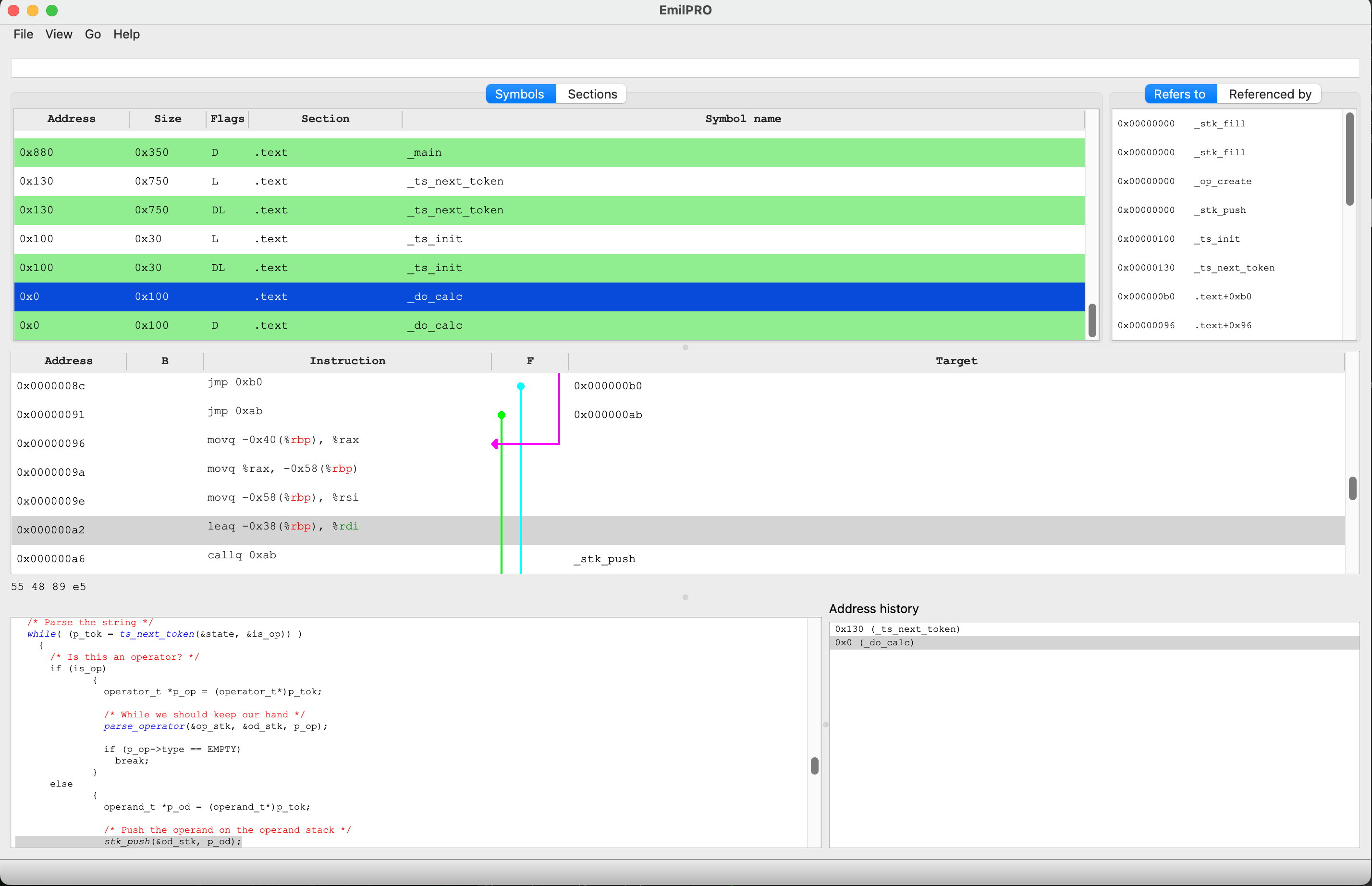Open the Go menu
Screen dimensions: 1372x886
tap(92, 34)
